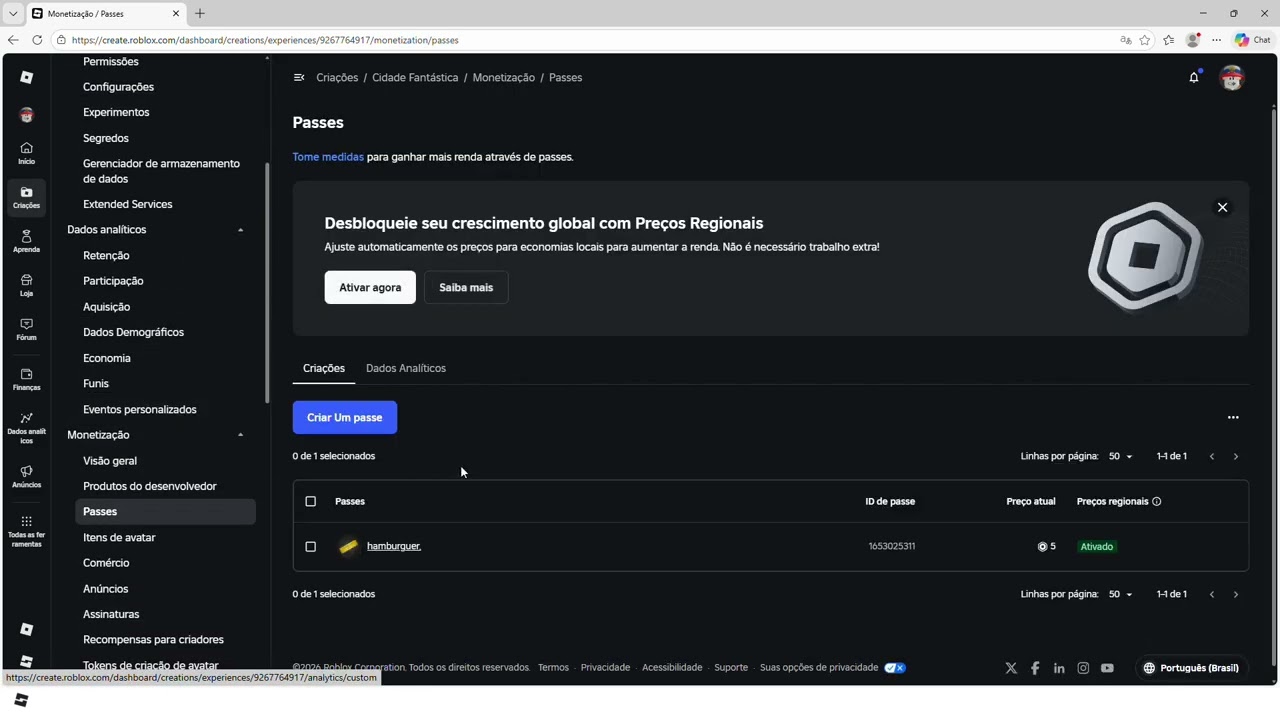Go to next page in top pagination
Image resolution: width=1280 pixels, height=720 pixels.
[1235, 456]
